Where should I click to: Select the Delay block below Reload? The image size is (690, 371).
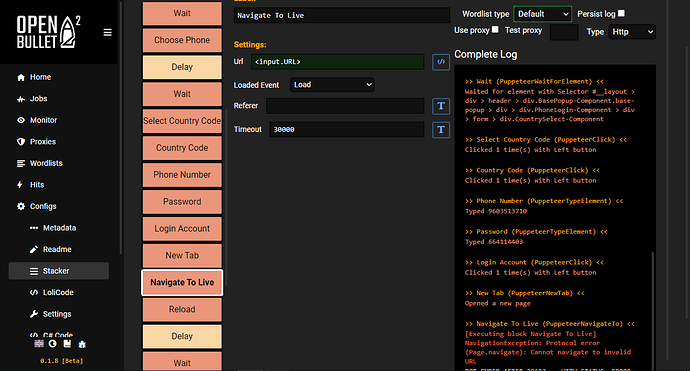point(182,336)
